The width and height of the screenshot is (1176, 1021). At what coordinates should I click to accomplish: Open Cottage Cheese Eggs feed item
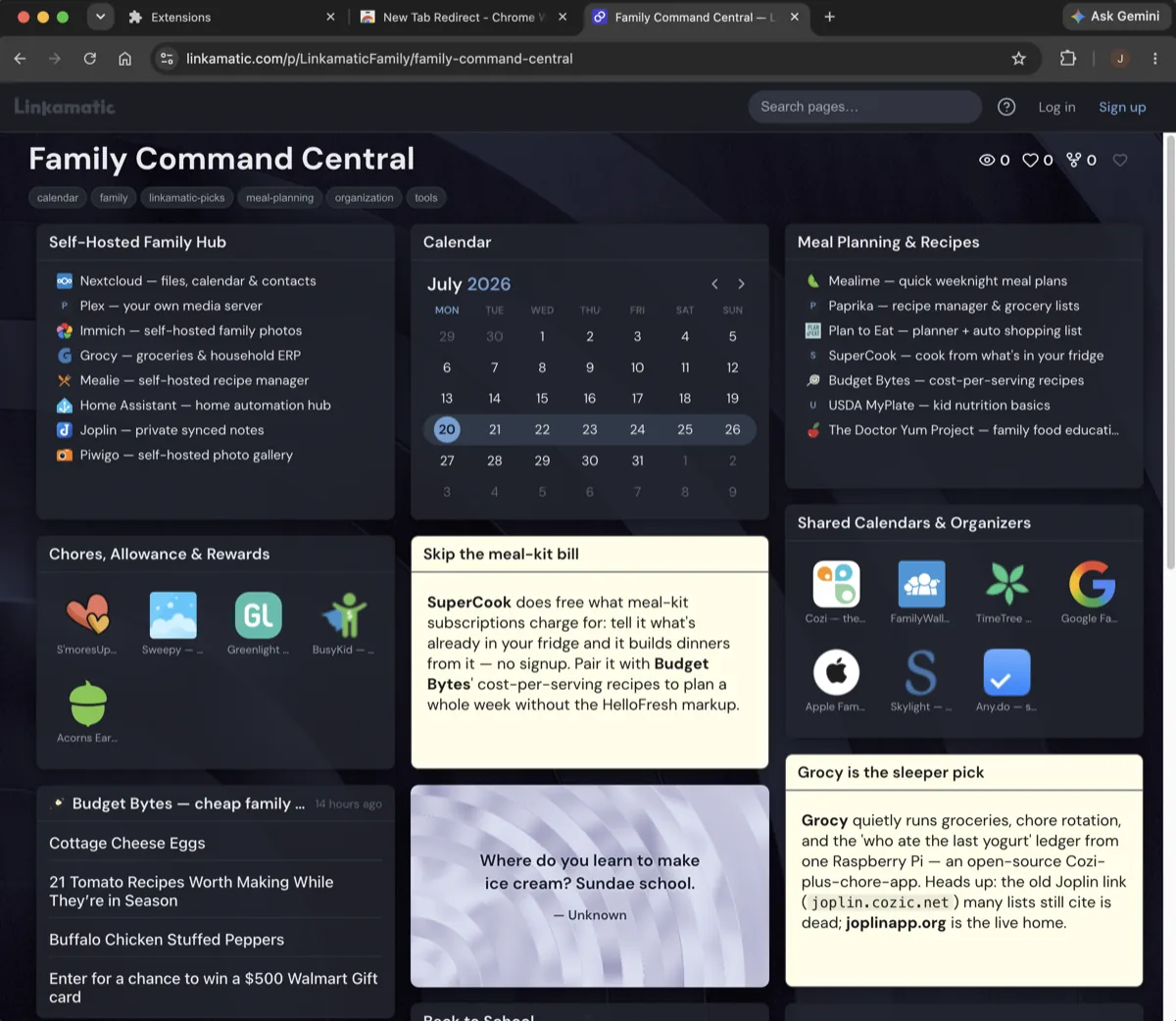127,843
